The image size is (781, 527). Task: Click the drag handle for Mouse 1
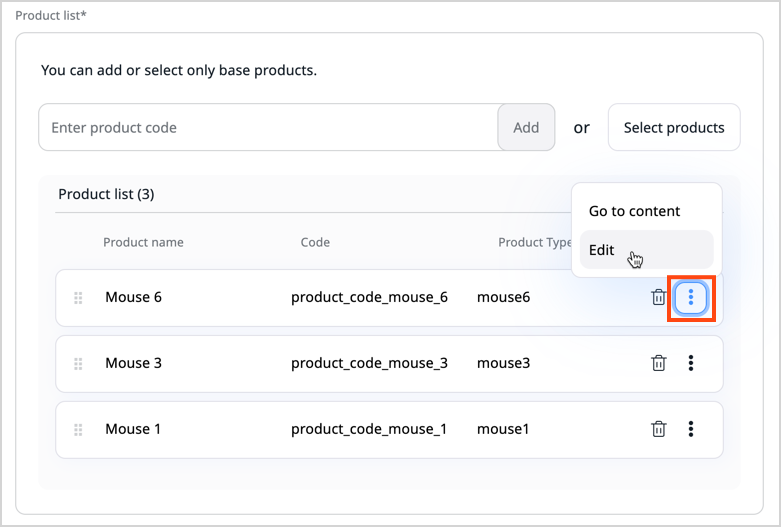tap(78, 430)
